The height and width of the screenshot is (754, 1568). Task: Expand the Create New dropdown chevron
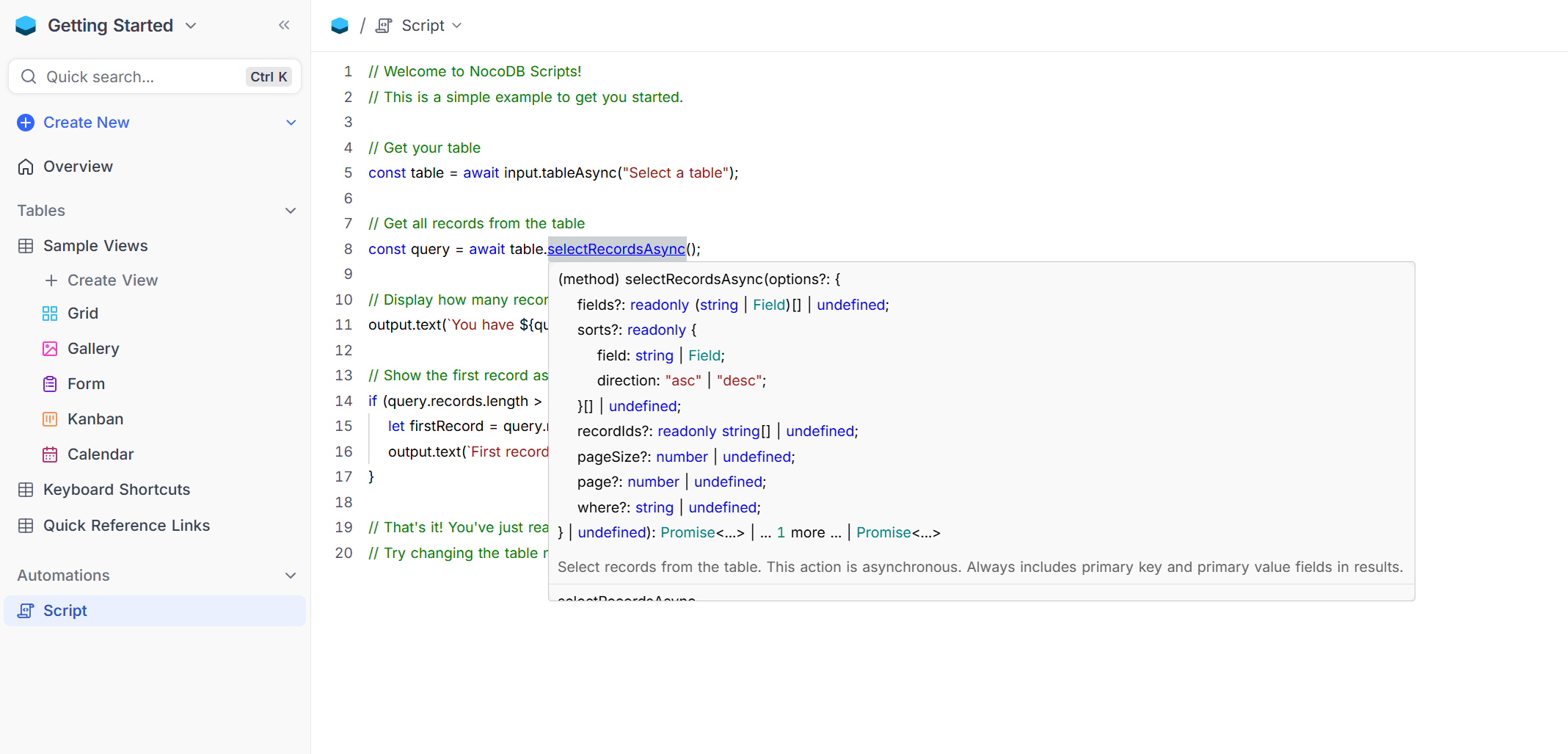[x=291, y=123]
